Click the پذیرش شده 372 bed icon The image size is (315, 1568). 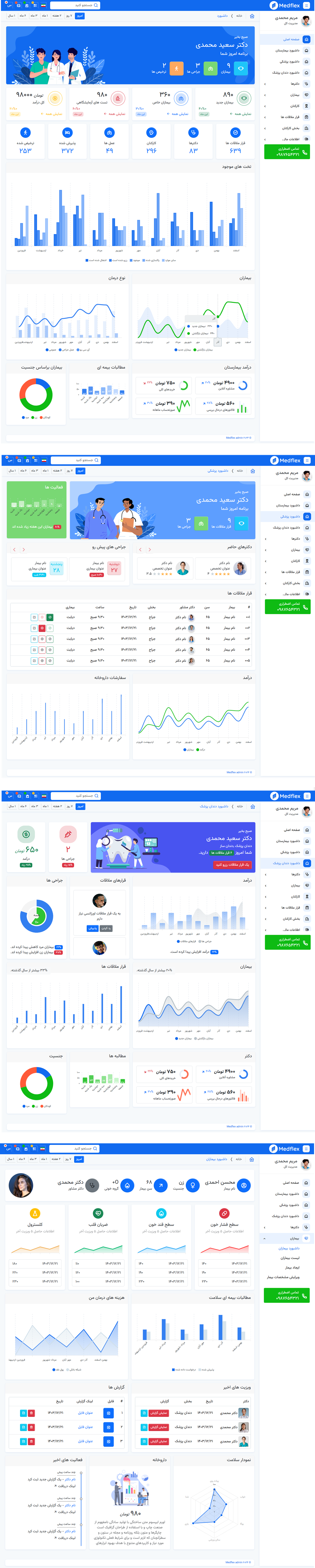[68, 132]
